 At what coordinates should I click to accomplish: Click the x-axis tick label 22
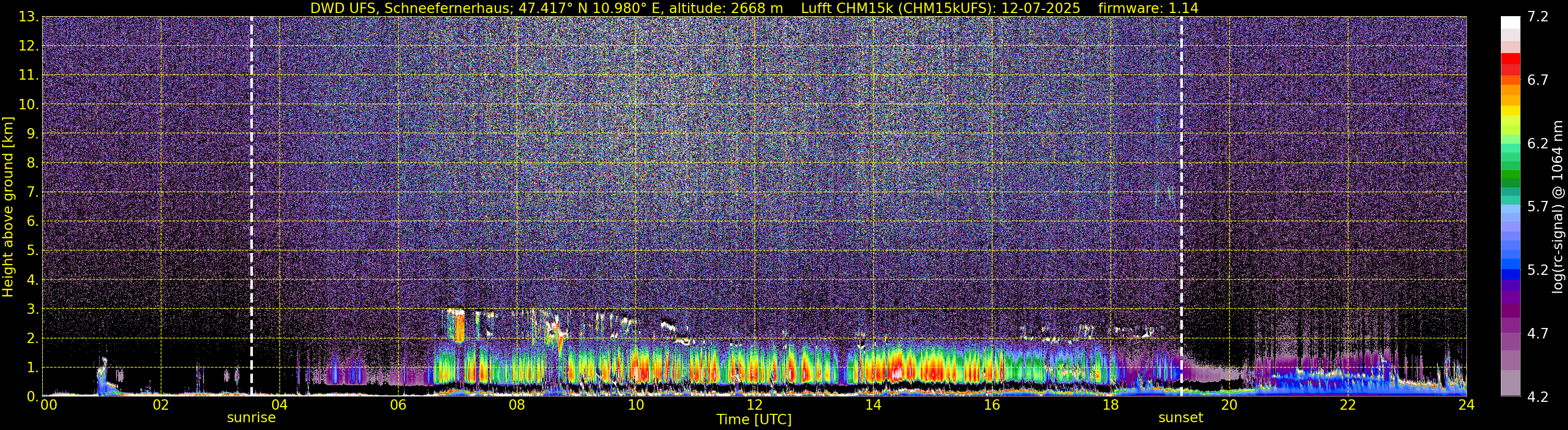[x=1348, y=405]
